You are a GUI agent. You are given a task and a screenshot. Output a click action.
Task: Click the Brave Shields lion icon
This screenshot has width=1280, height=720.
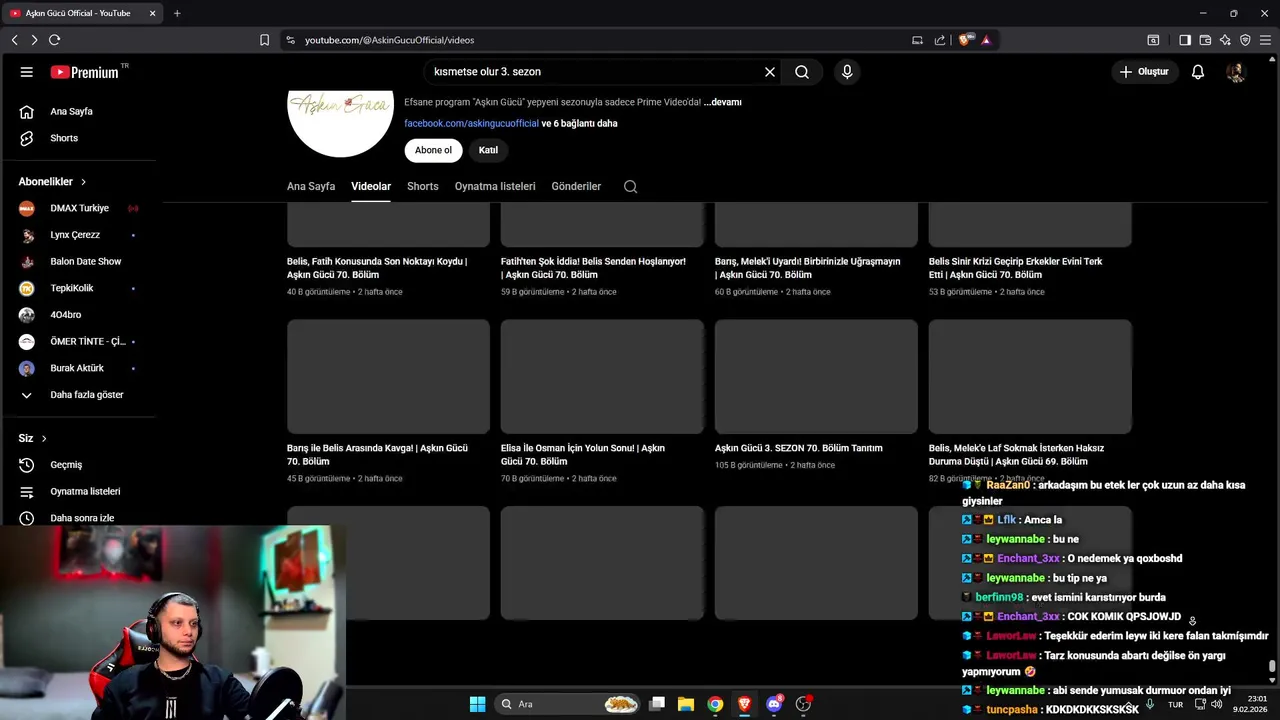click(x=965, y=40)
